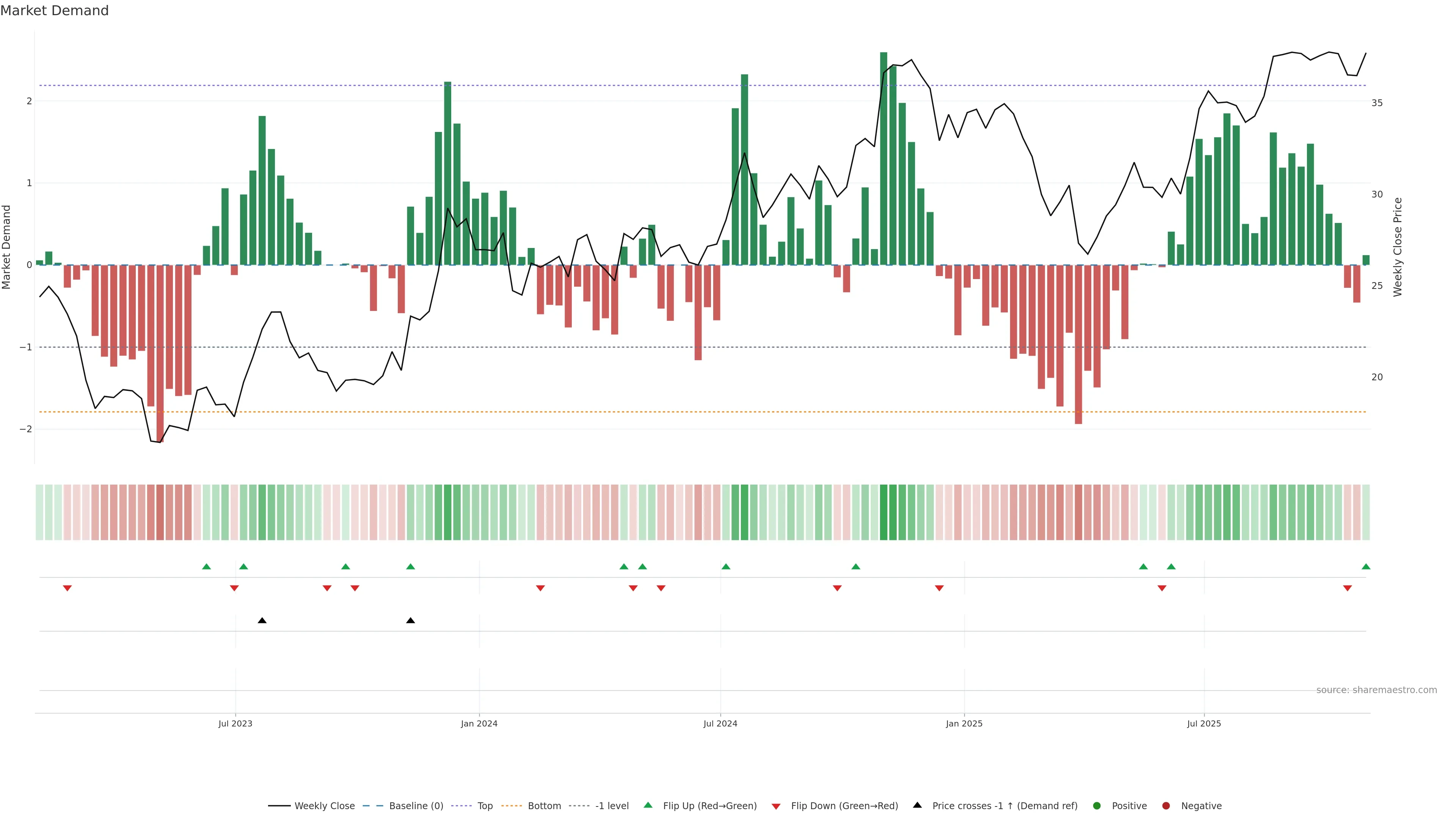The width and height of the screenshot is (1456, 819).
Task: Click black Price crosses -1 legend triangle
Action: click(917, 805)
